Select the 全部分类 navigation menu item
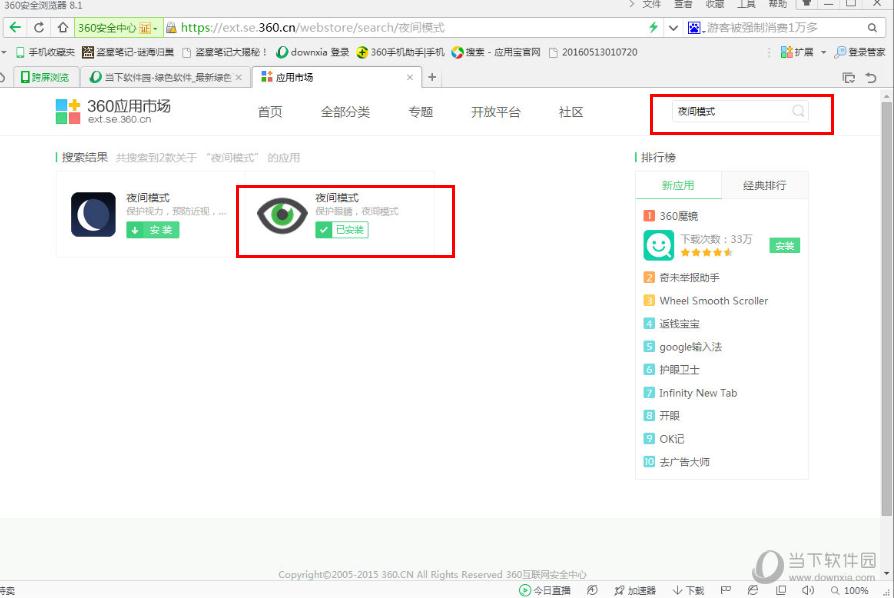894x598 pixels. click(x=345, y=112)
